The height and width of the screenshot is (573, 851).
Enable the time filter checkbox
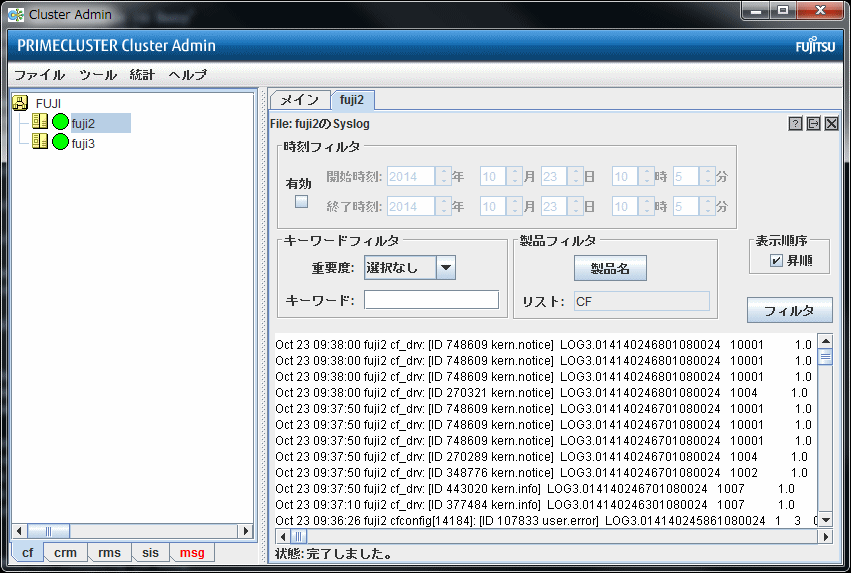(301, 202)
